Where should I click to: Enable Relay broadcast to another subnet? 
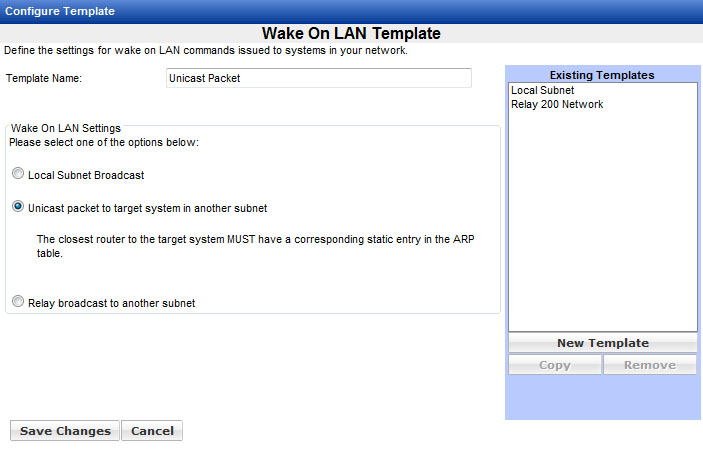[x=17, y=302]
